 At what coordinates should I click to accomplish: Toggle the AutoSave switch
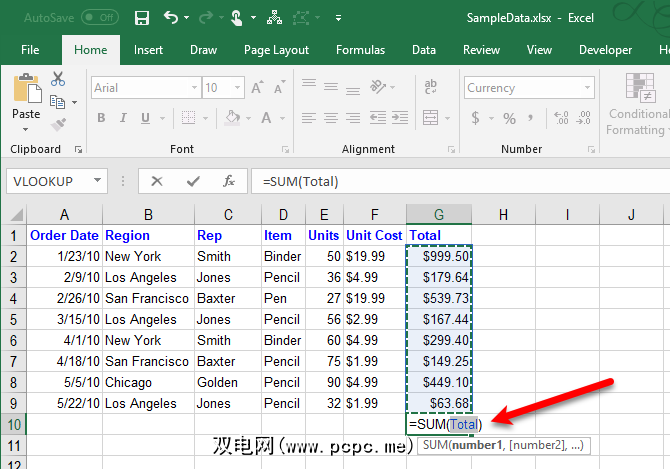coord(99,17)
